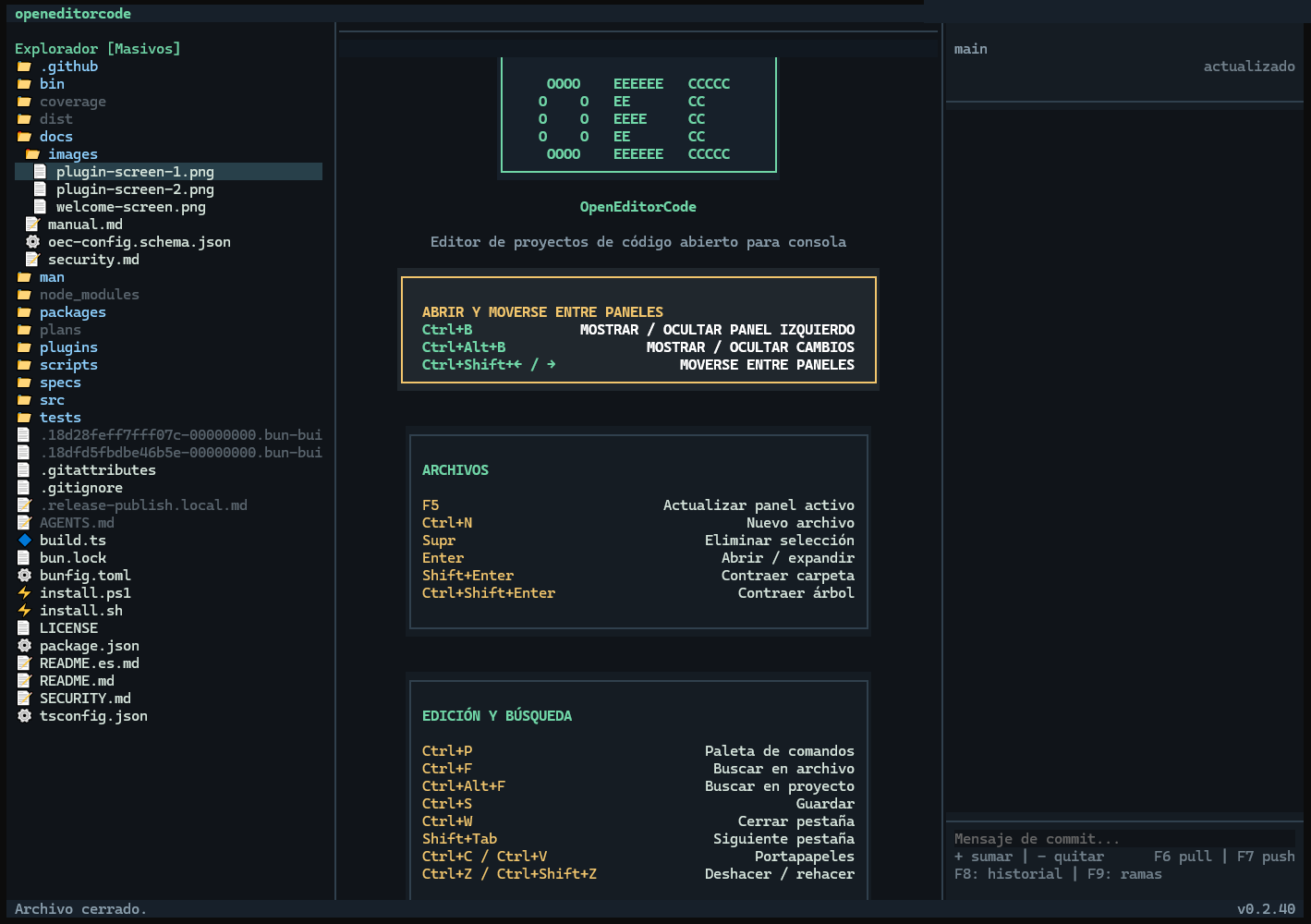This screenshot has height=924, width=1311.
Task: Click the file icon beside bun.lock
Action: click(24, 558)
